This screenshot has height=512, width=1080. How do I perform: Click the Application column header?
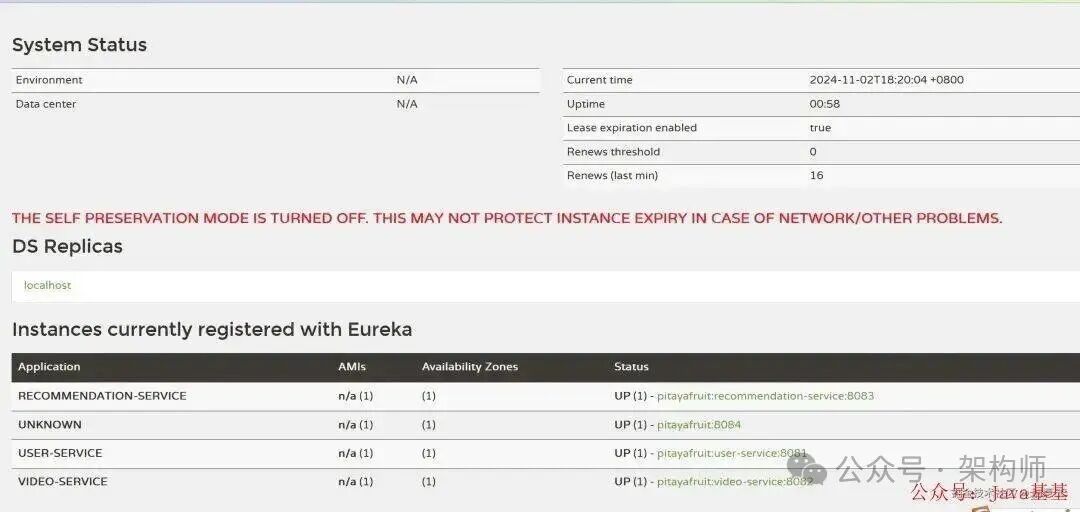click(49, 367)
